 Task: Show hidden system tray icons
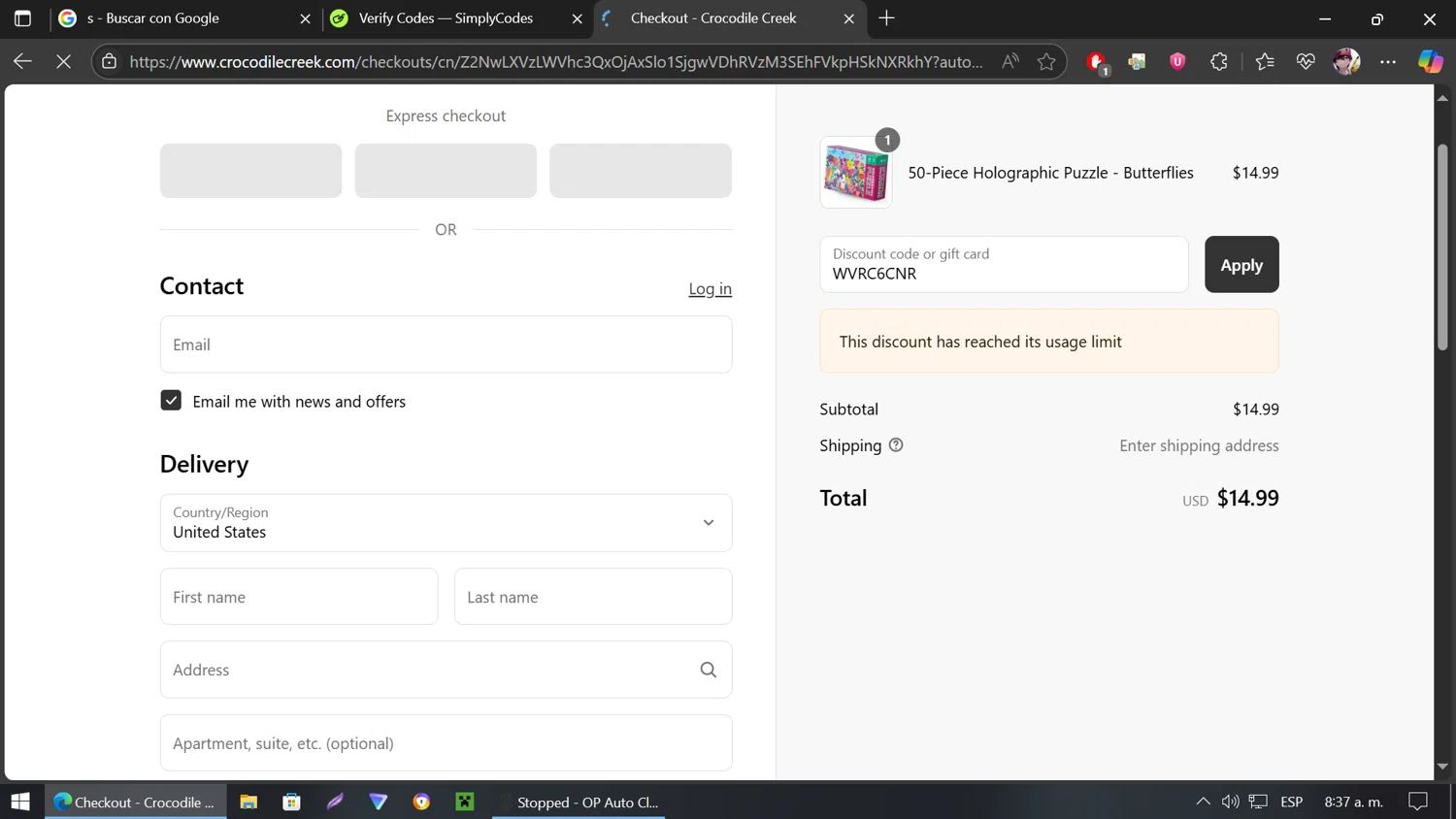click(1203, 802)
